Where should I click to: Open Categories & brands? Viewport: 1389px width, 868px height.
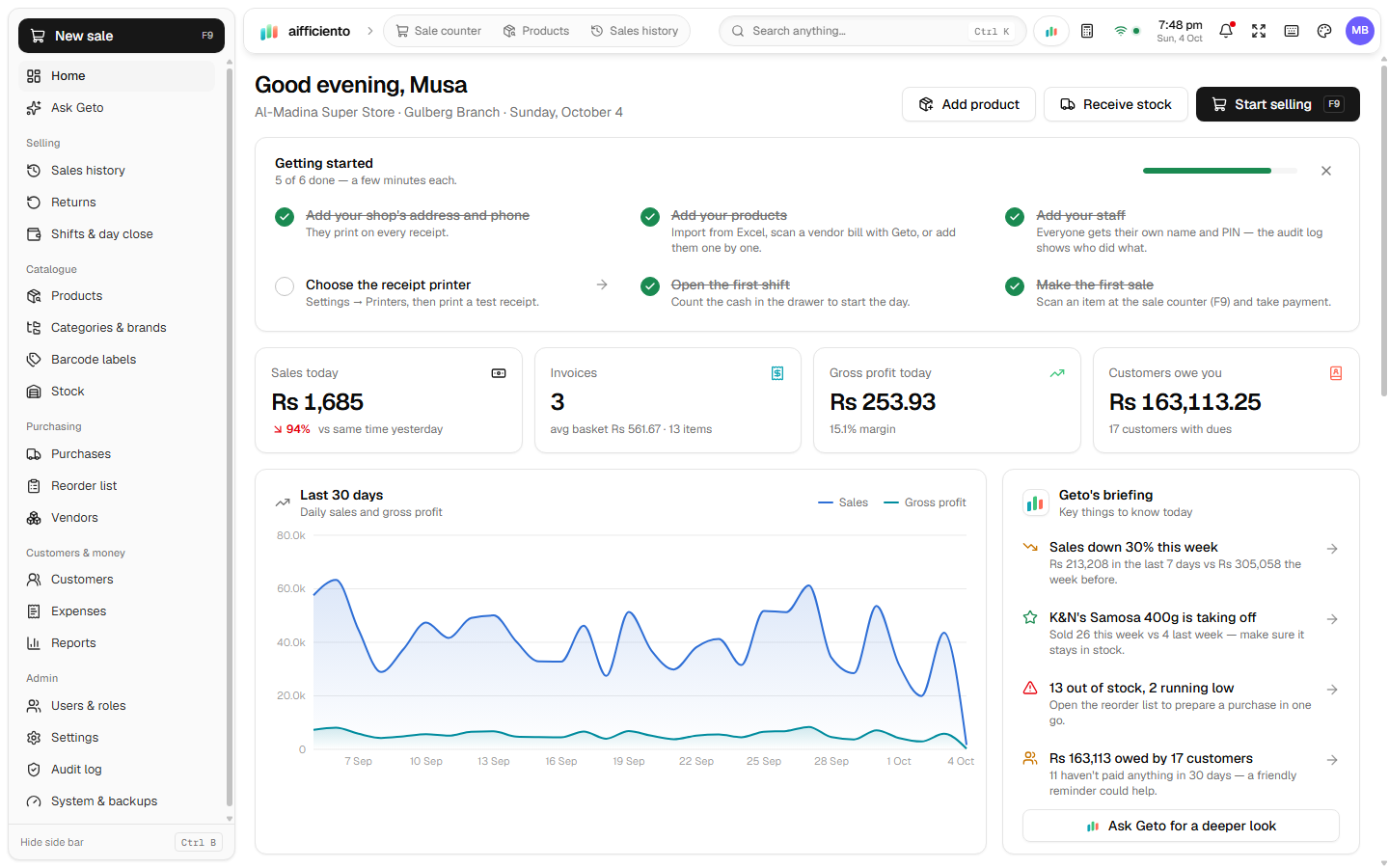pos(117,328)
